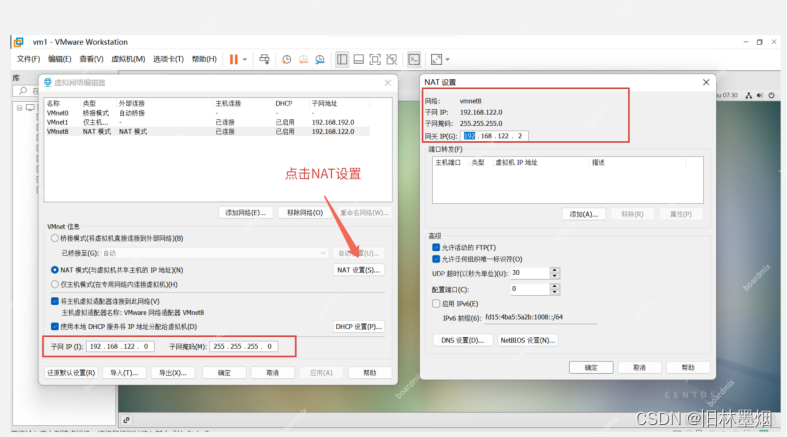This screenshot has height=437, width=787.
Task: Click the 移除网络(O) button
Action: coord(305,213)
